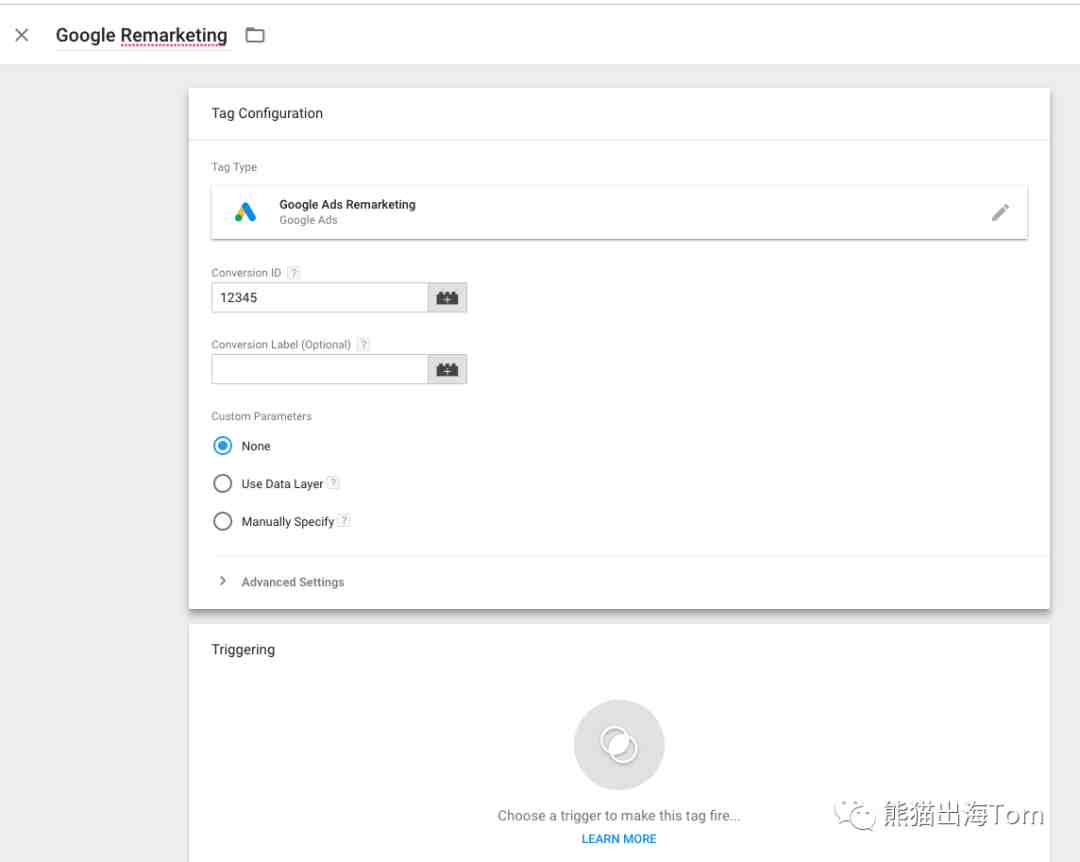1080x862 pixels.
Task: Close the tag editor with the X icon
Action: pyautogui.click(x=22, y=35)
